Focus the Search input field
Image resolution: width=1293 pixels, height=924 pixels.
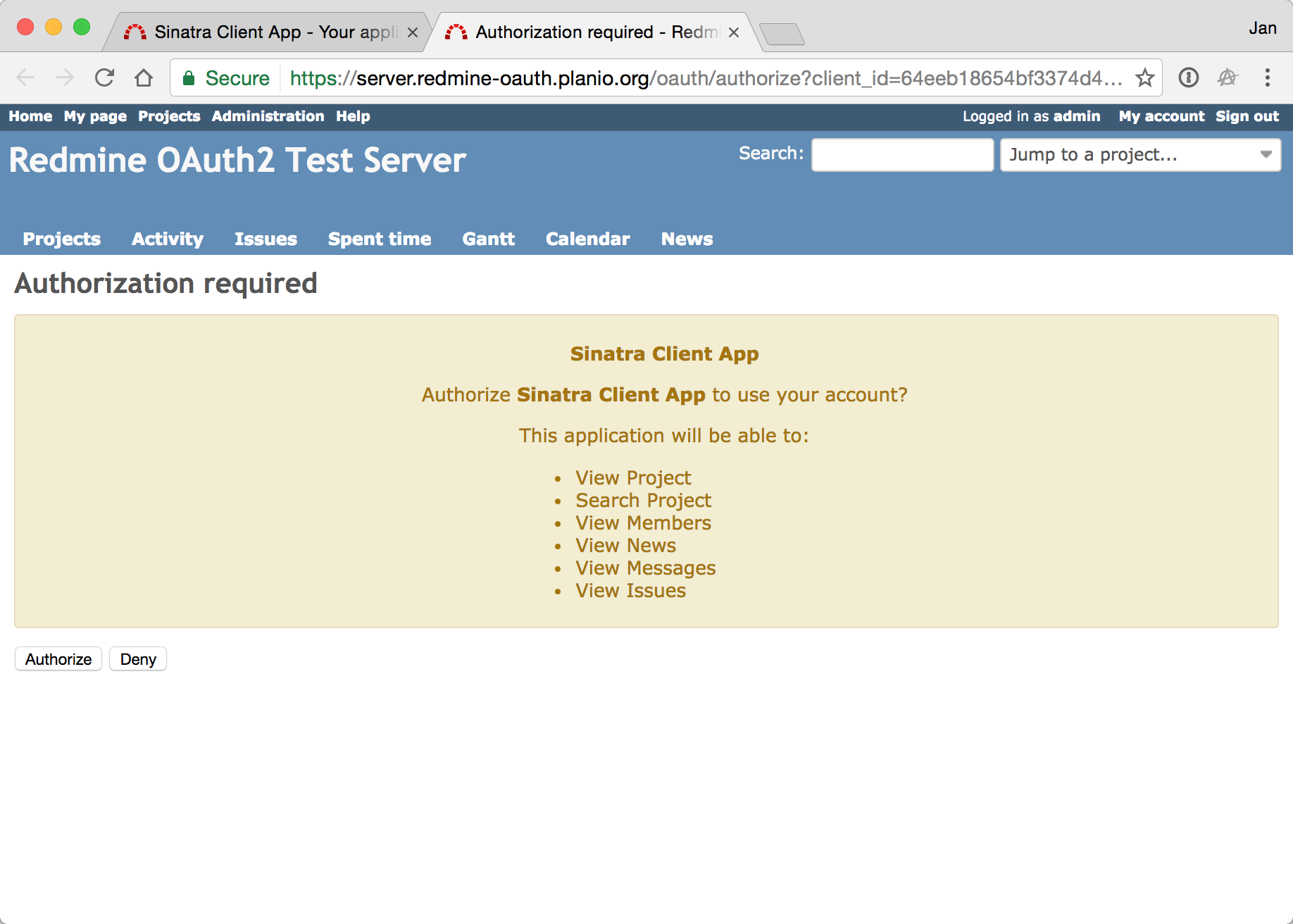[x=902, y=154]
